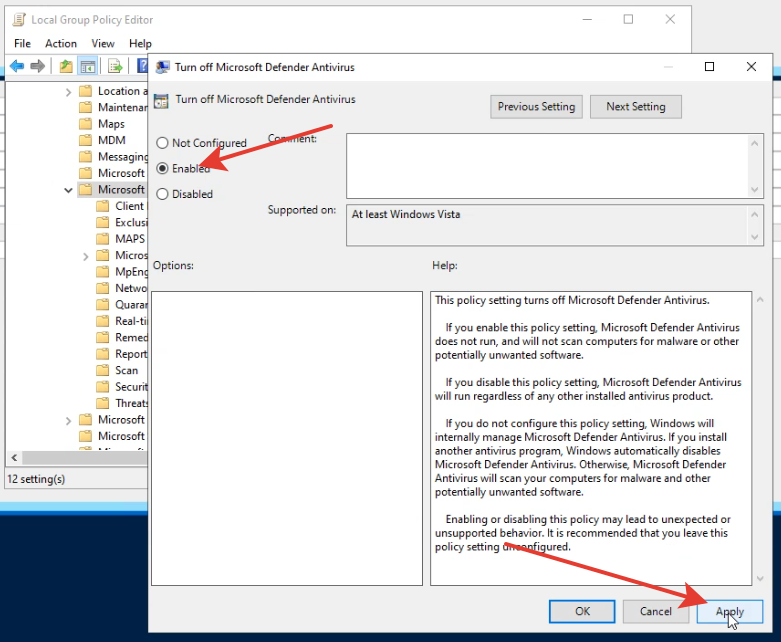Screen dimensions: 781x642
Task: Click the tree pane horizontal scroll left arrow
Action: click(14, 457)
